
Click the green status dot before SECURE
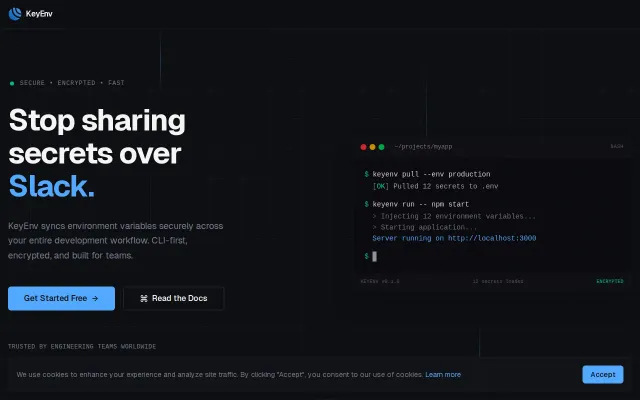(12, 83)
